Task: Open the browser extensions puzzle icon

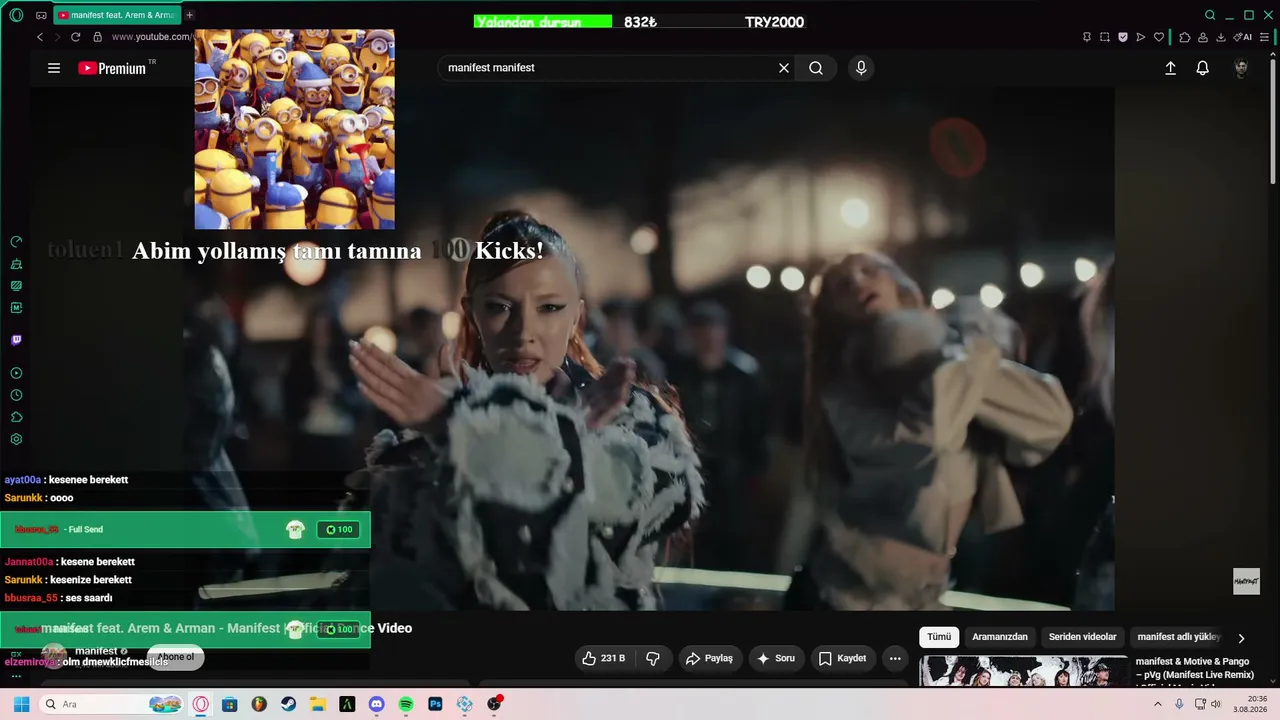Action: pos(1185,37)
